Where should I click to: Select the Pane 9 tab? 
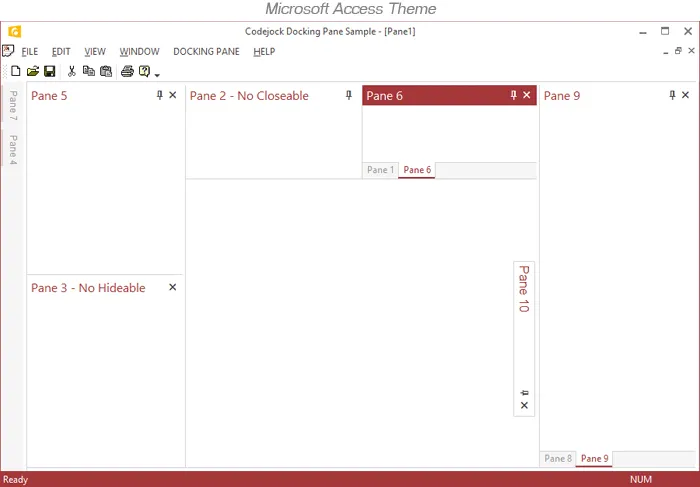[594, 458]
